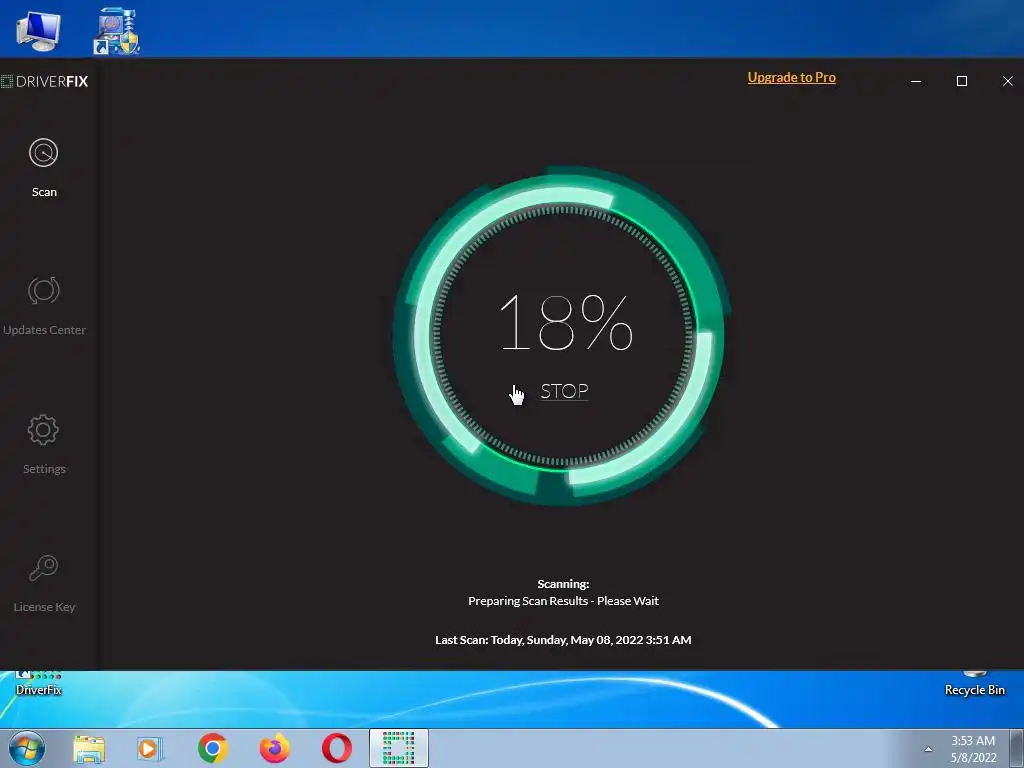Click the Last Scan date text
Viewport: 1024px width, 768px height.
563,640
